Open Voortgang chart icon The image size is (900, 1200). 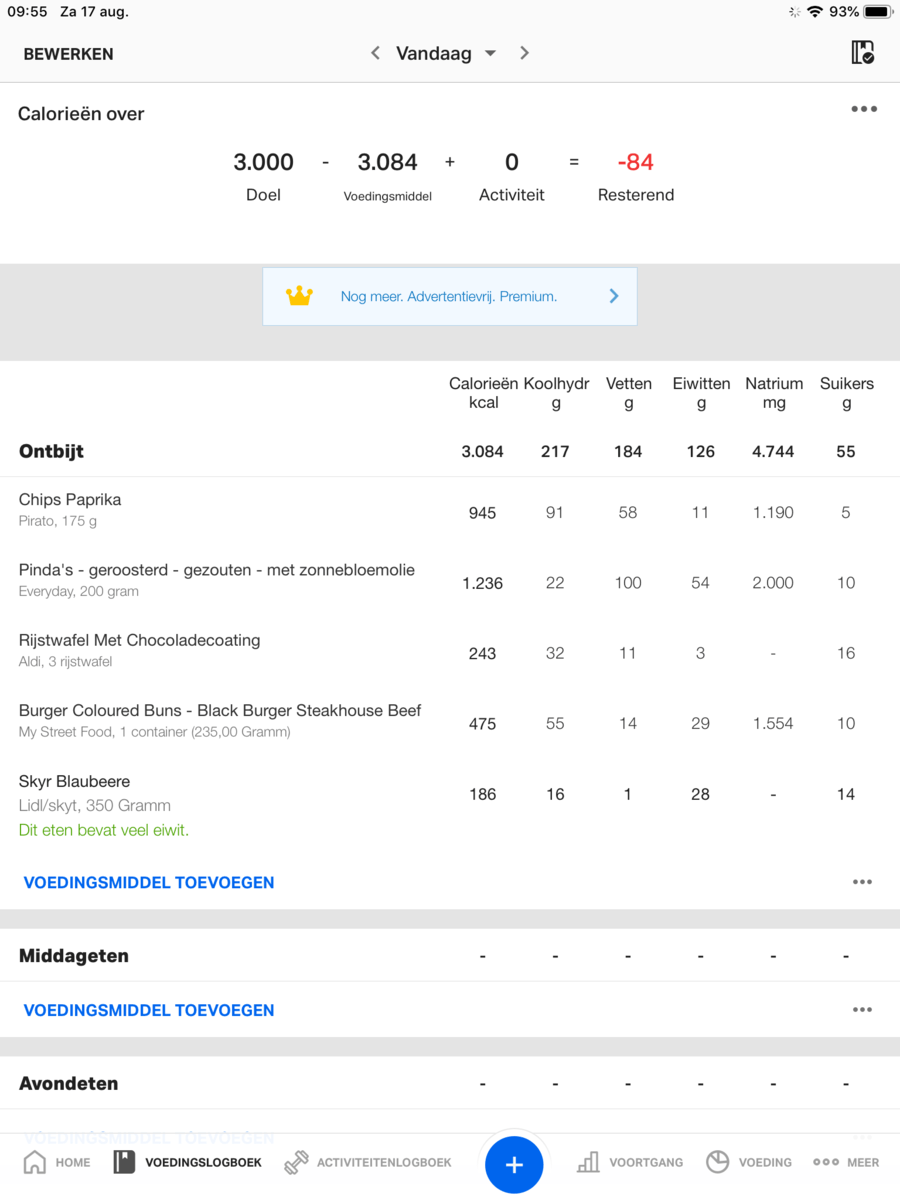(x=588, y=1162)
